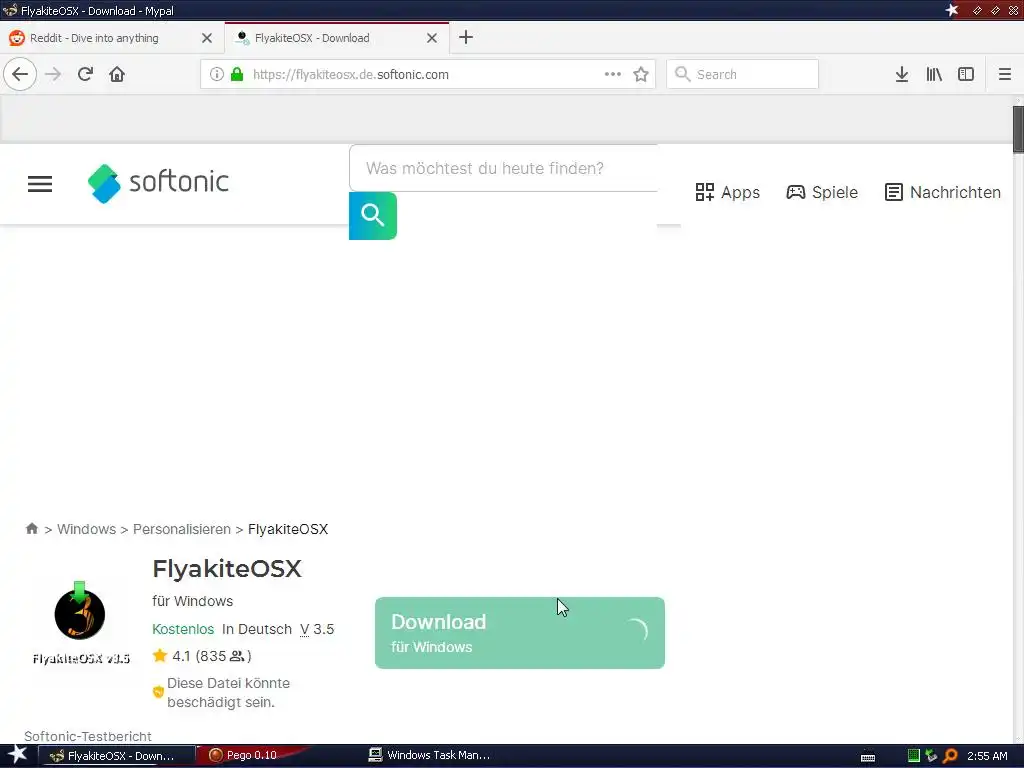The height and width of the screenshot is (768, 1024).
Task: Click the green padlock security icon
Action: tap(237, 74)
